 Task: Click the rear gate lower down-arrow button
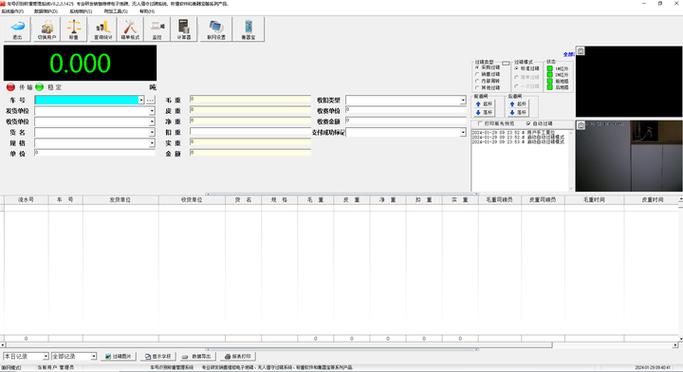517,112
